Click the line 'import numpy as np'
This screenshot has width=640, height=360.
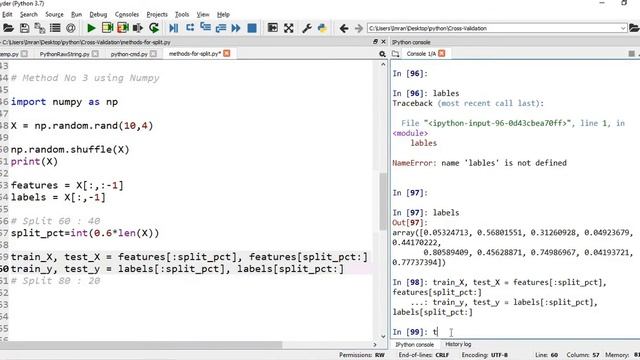click(x=64, y=102)
